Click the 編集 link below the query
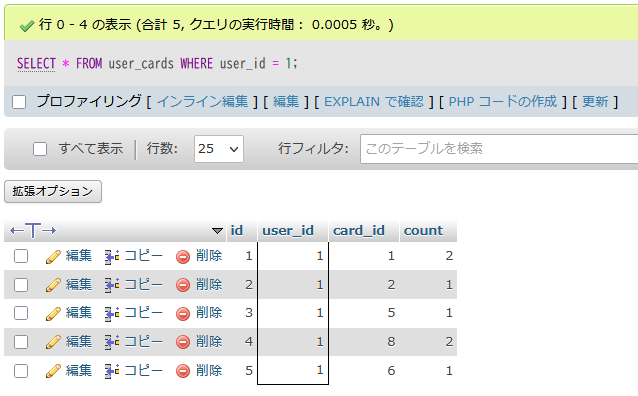Image resolution: width=638 pixels, height=396 pixels. (x=286, y=101)
